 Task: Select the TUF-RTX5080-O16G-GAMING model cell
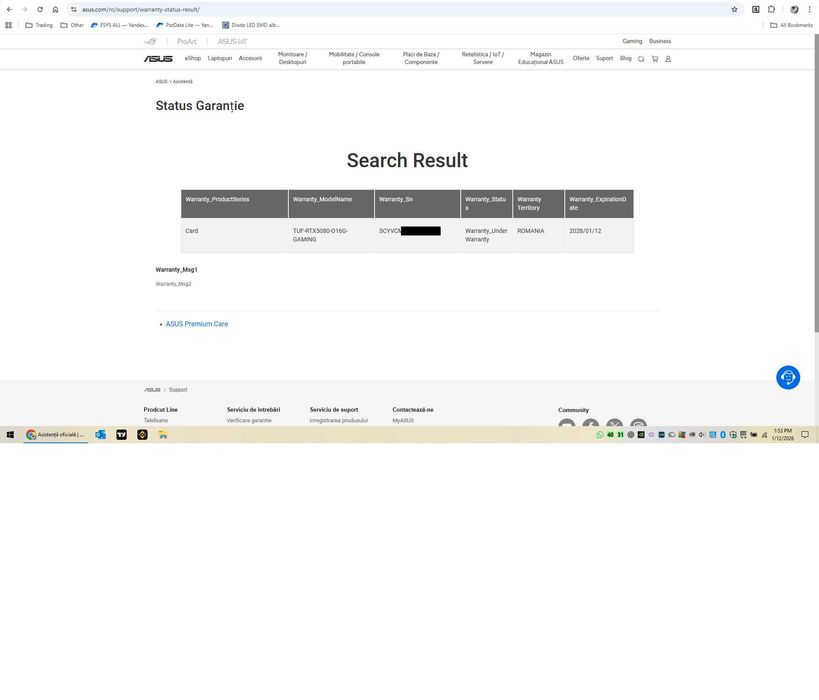tap(331, 235)
